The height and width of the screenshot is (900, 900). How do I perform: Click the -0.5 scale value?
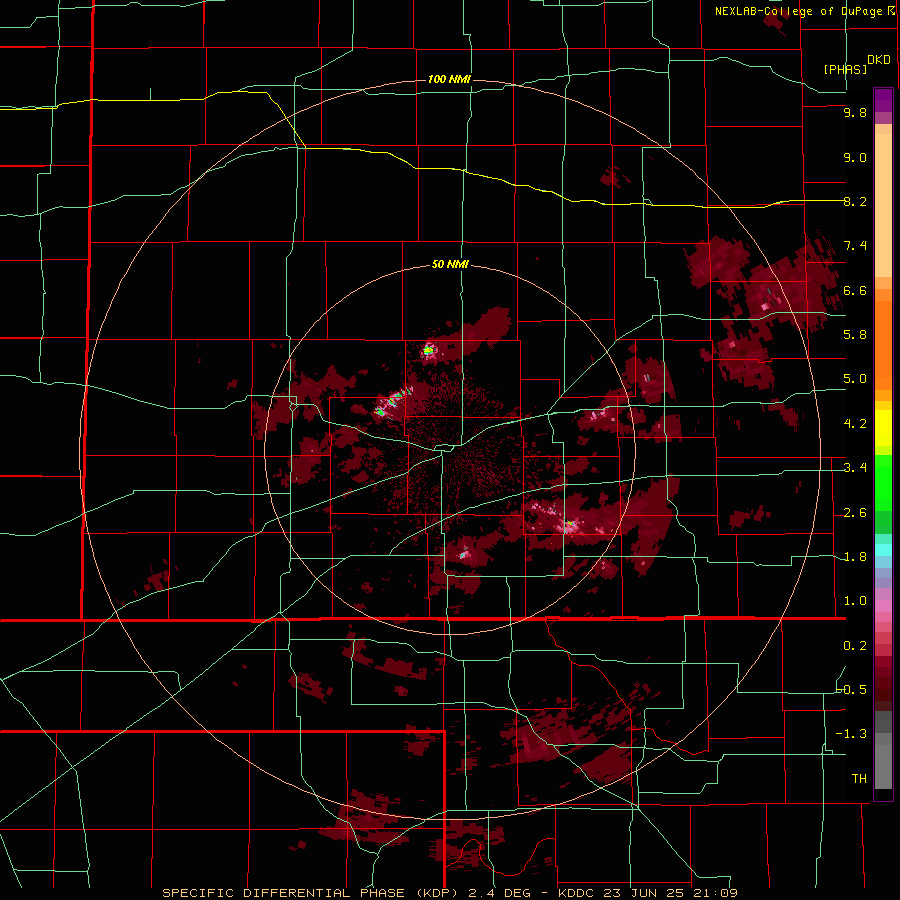852,690
